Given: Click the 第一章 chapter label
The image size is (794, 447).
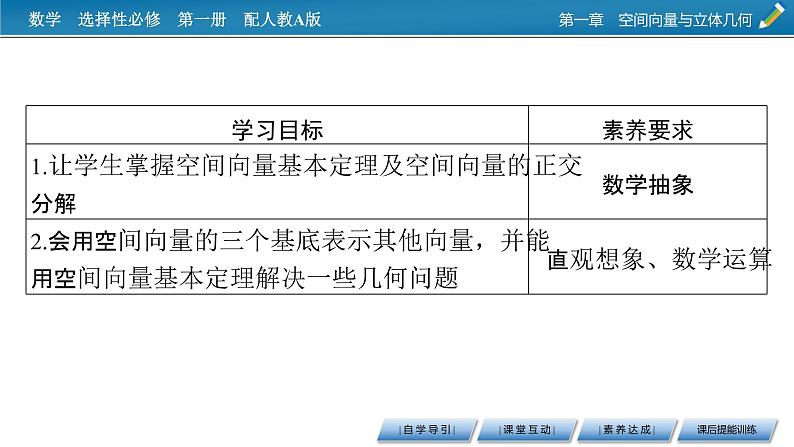Looking at the screenshot, I should [x=579, y=19].
